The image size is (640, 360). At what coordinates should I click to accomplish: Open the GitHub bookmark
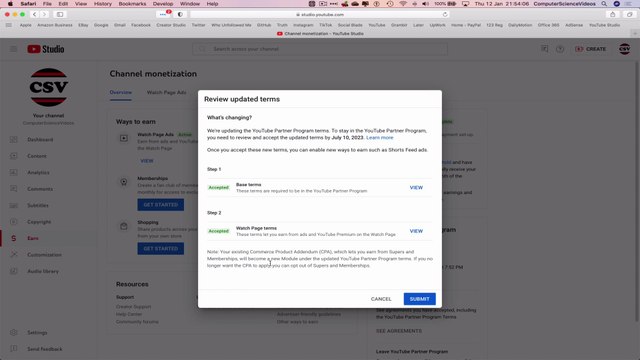(x=264, y=25)
